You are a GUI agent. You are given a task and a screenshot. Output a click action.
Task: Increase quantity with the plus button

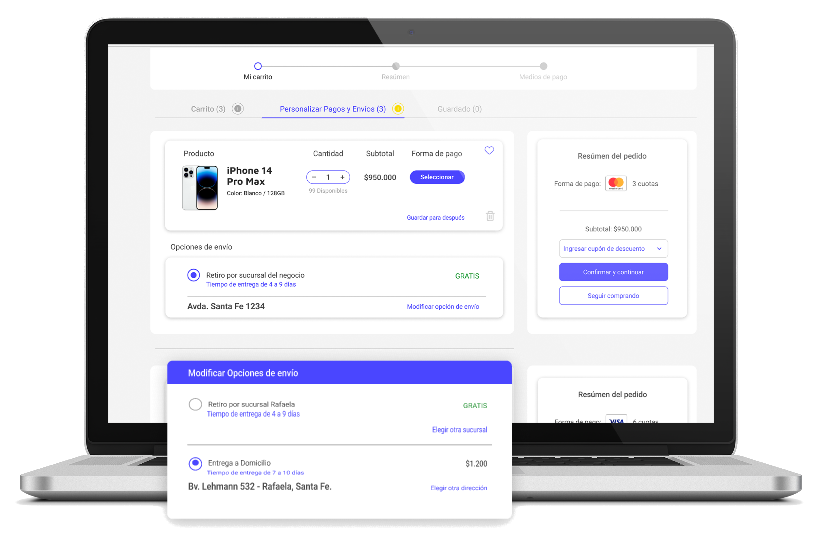click(342, 177)
